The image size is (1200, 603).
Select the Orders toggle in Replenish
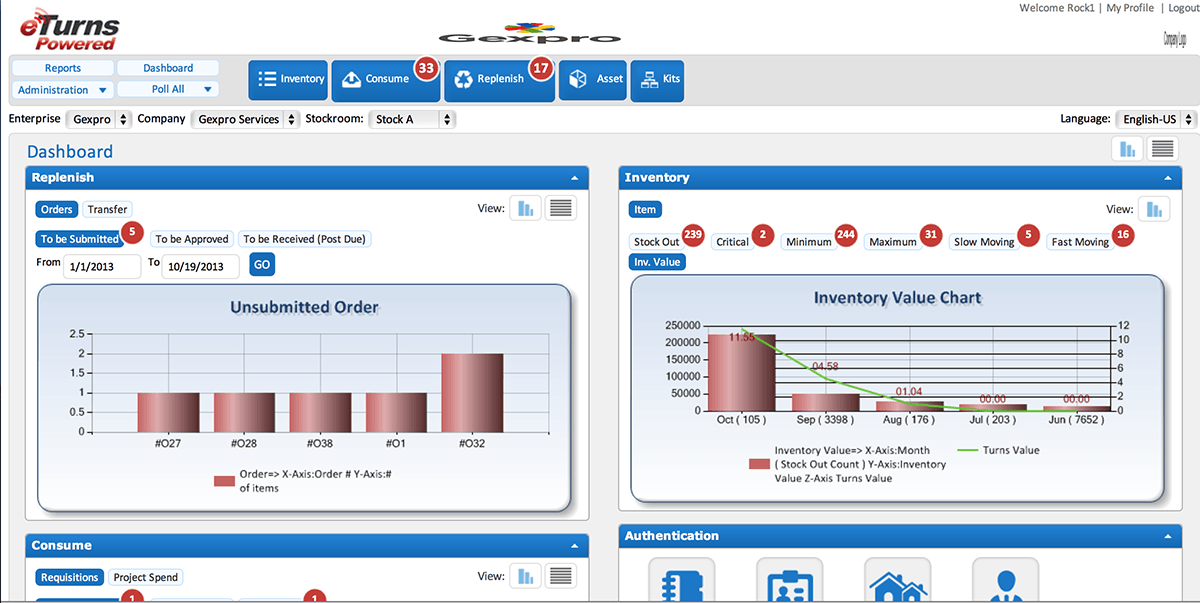tap(57, 210)
